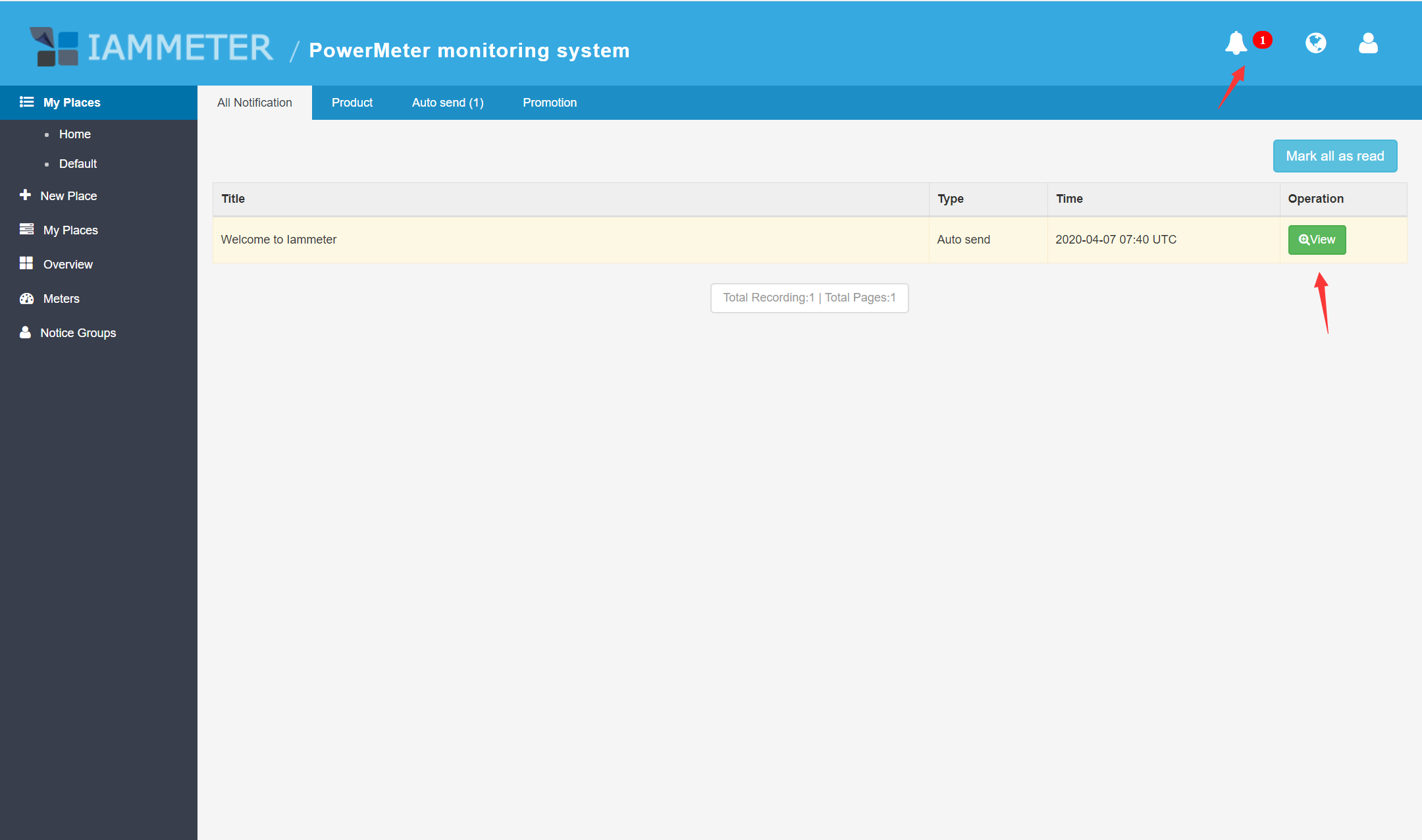The width and height of the screenshot is (1422, 840).
Task: Open the notification bell icon
Action: (x=1236, y=43)
